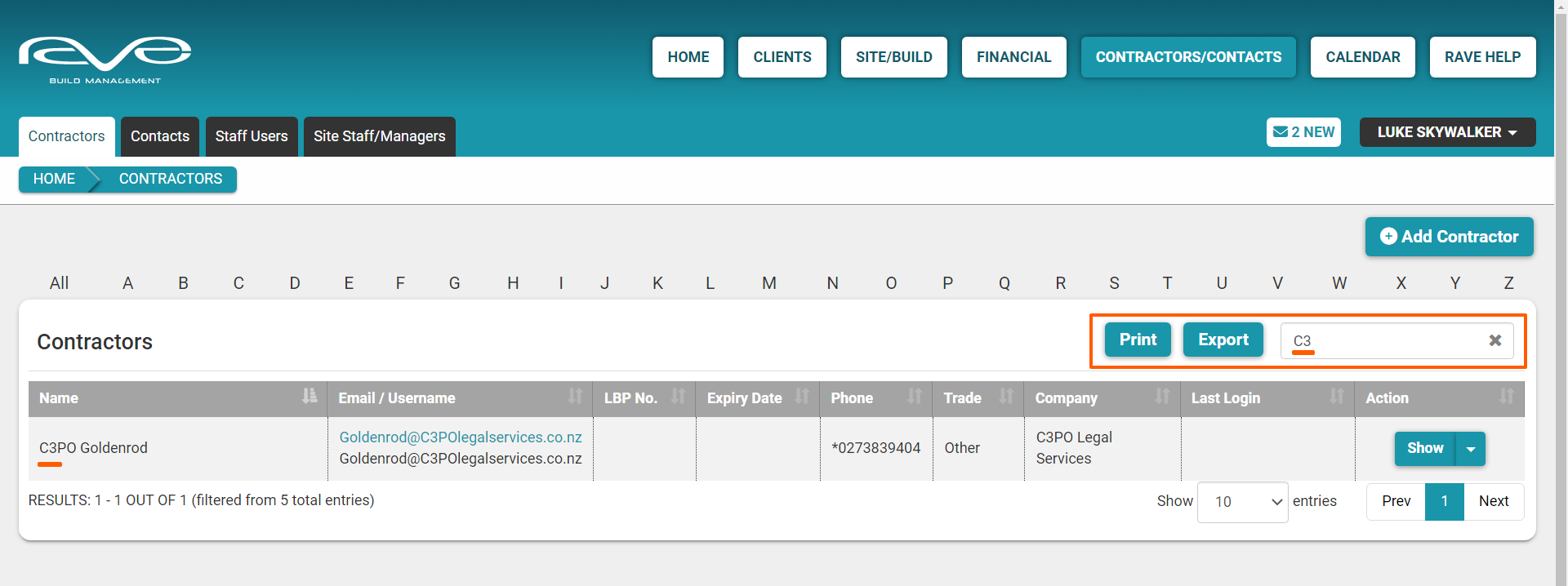Filter contractors by letter P
1568x586 pixels.
947,283
